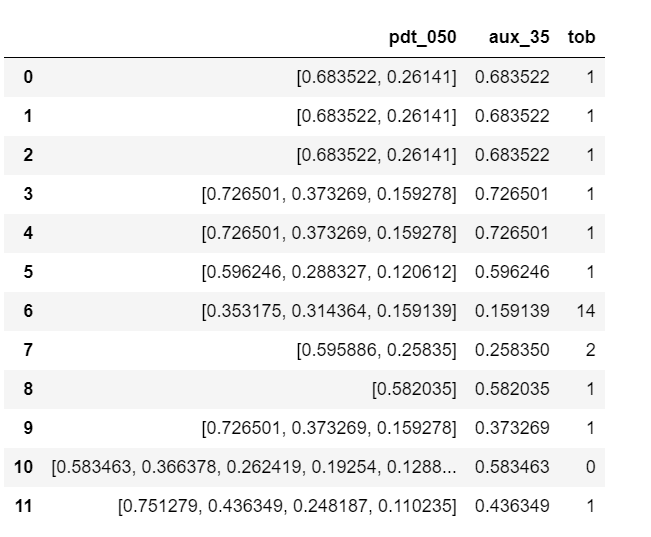This screenshot has width=651, height=537.
Task: Select row index 0
Action: coord(28,77)
